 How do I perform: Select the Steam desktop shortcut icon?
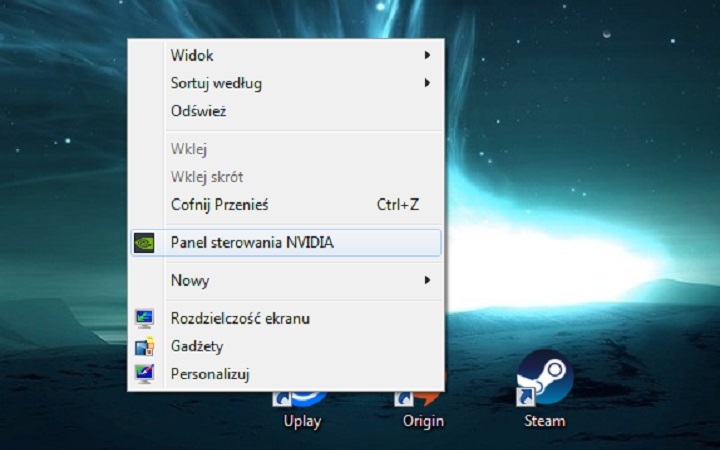coord(544,378)
